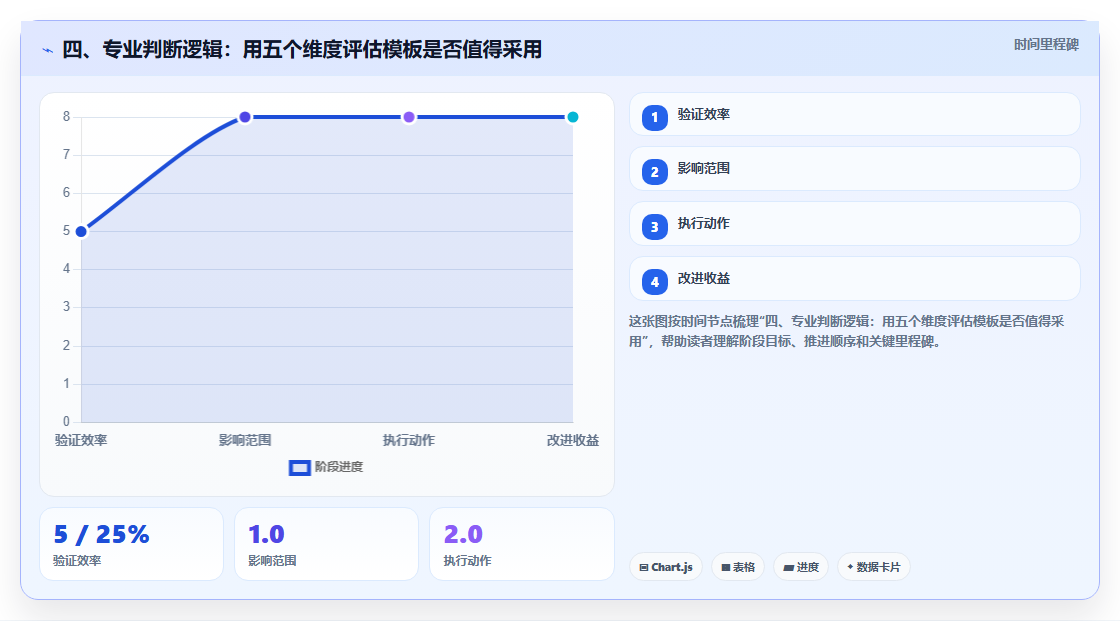Click the y-axis tick label 0
The image size is (1120, 621).
coord(66,422)
